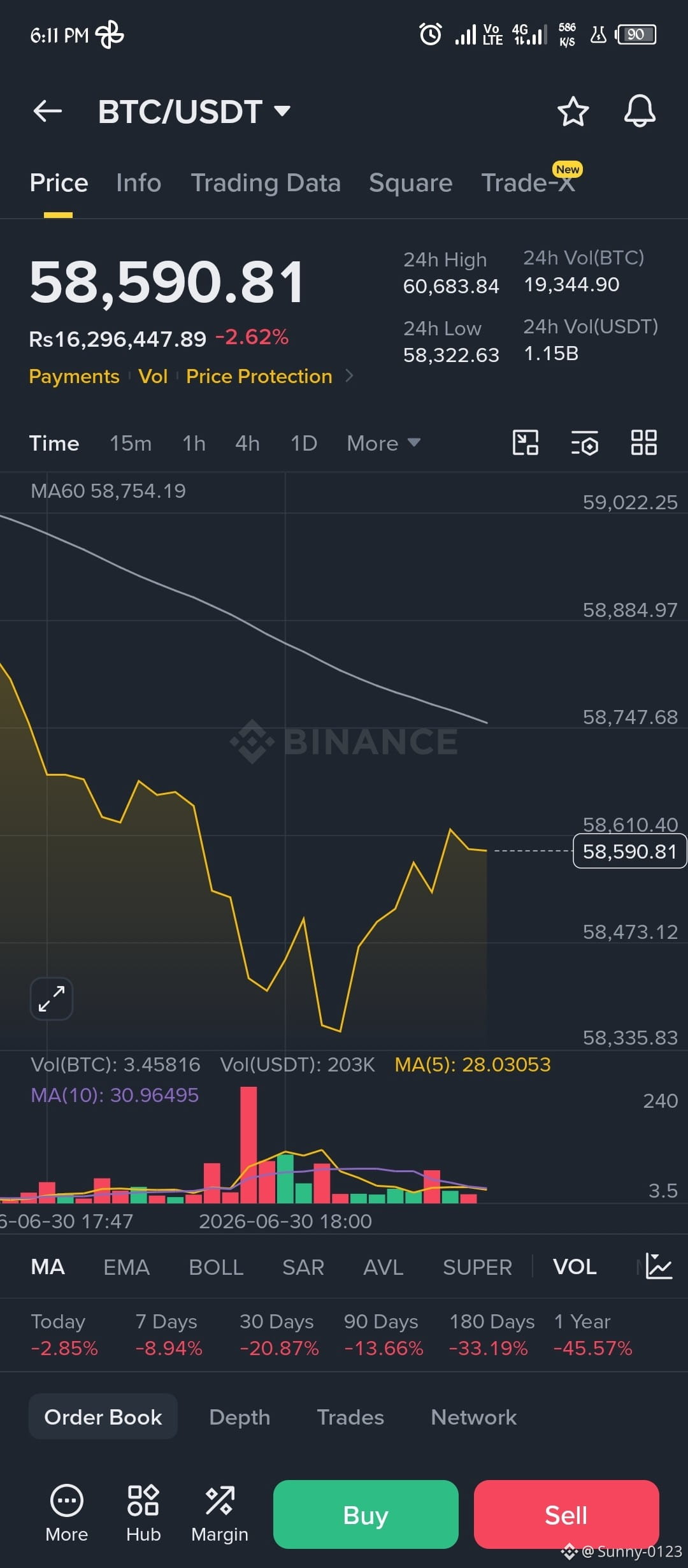Open the Payments link
This screenshot has width=688, height=1568.
(74, 376)
